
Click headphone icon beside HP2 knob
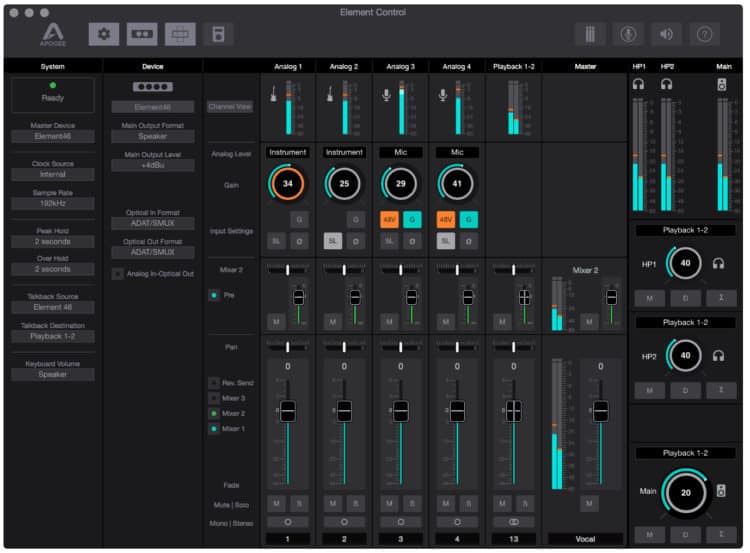pos(718,356)
